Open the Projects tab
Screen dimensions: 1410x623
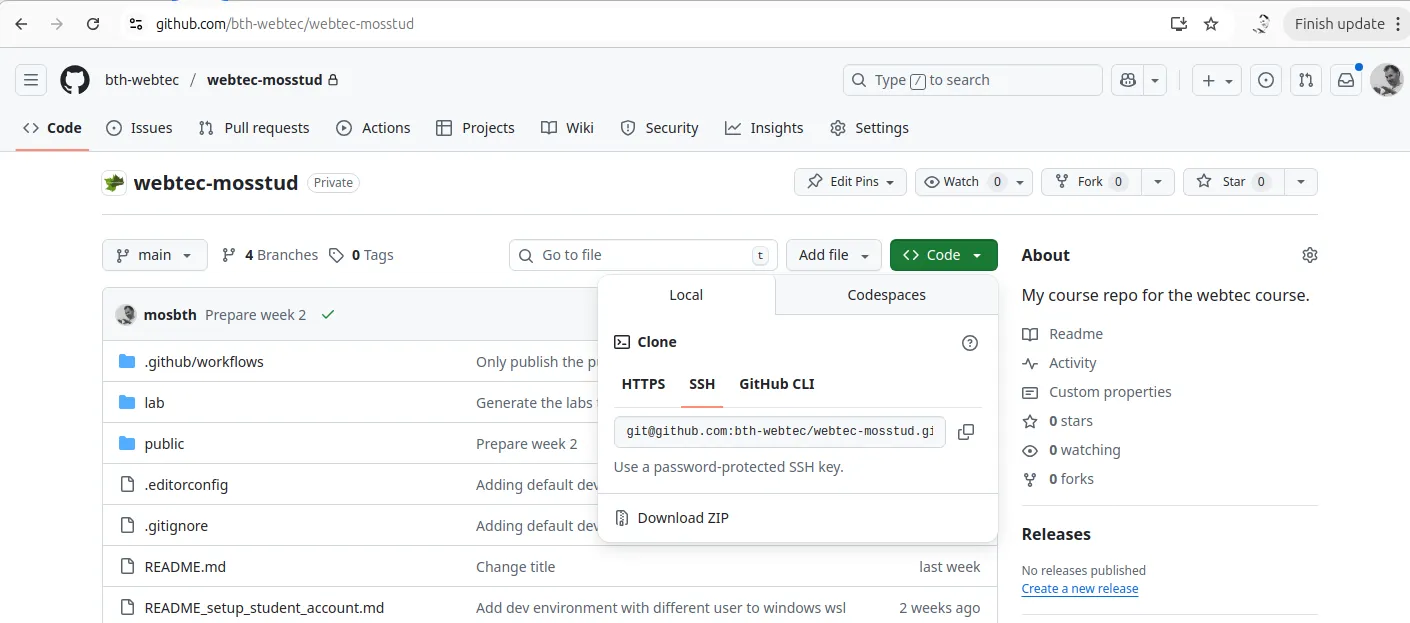click(475, 128)
